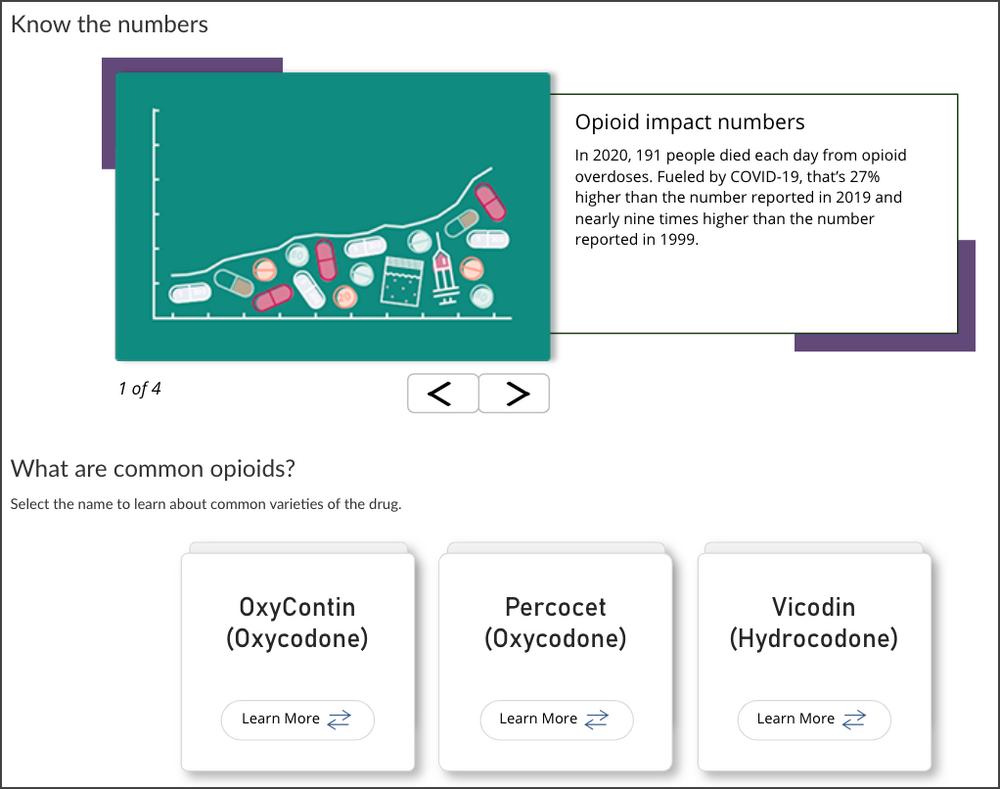The image size is (1000, 789).
Task: Click the 'What are common opioids?' heading
Action: point(153,468)
